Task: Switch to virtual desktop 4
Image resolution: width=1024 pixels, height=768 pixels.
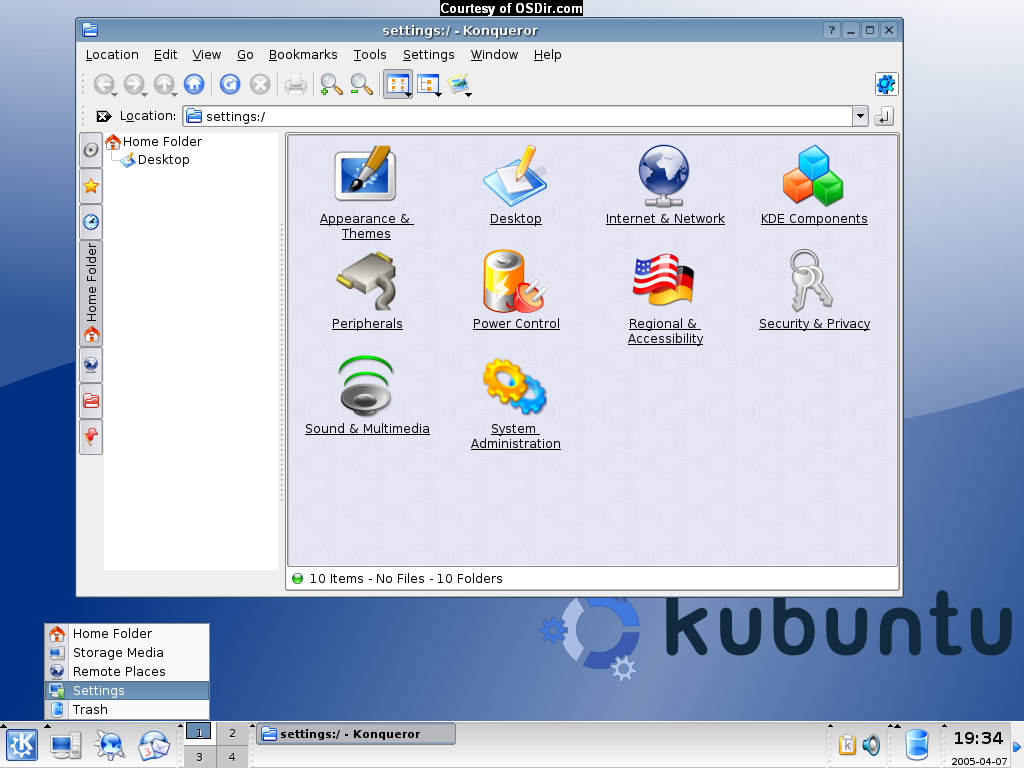Action: (232, 757)
